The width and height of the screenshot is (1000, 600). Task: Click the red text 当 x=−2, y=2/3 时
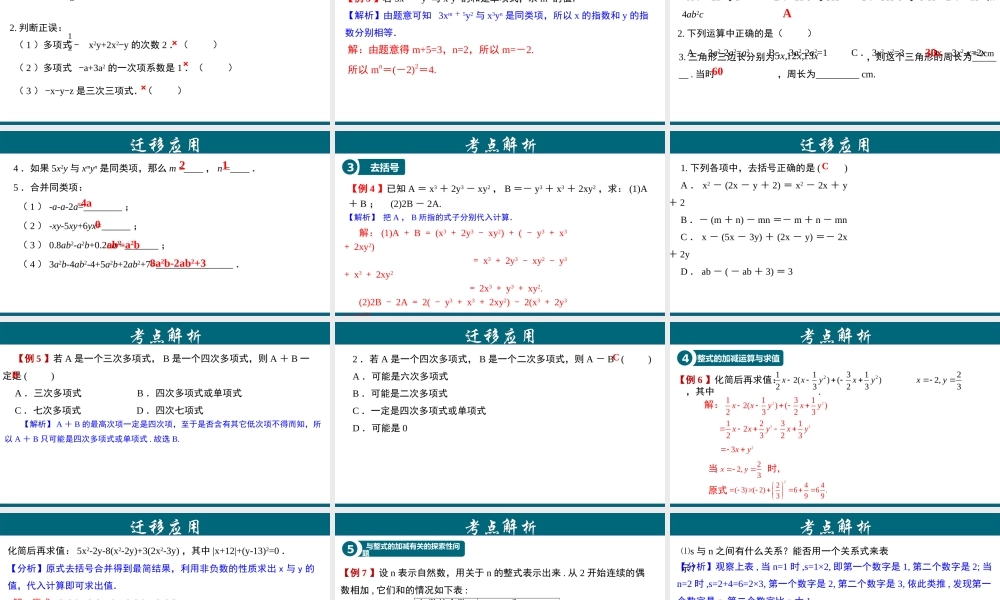click(x=744, y=469)
